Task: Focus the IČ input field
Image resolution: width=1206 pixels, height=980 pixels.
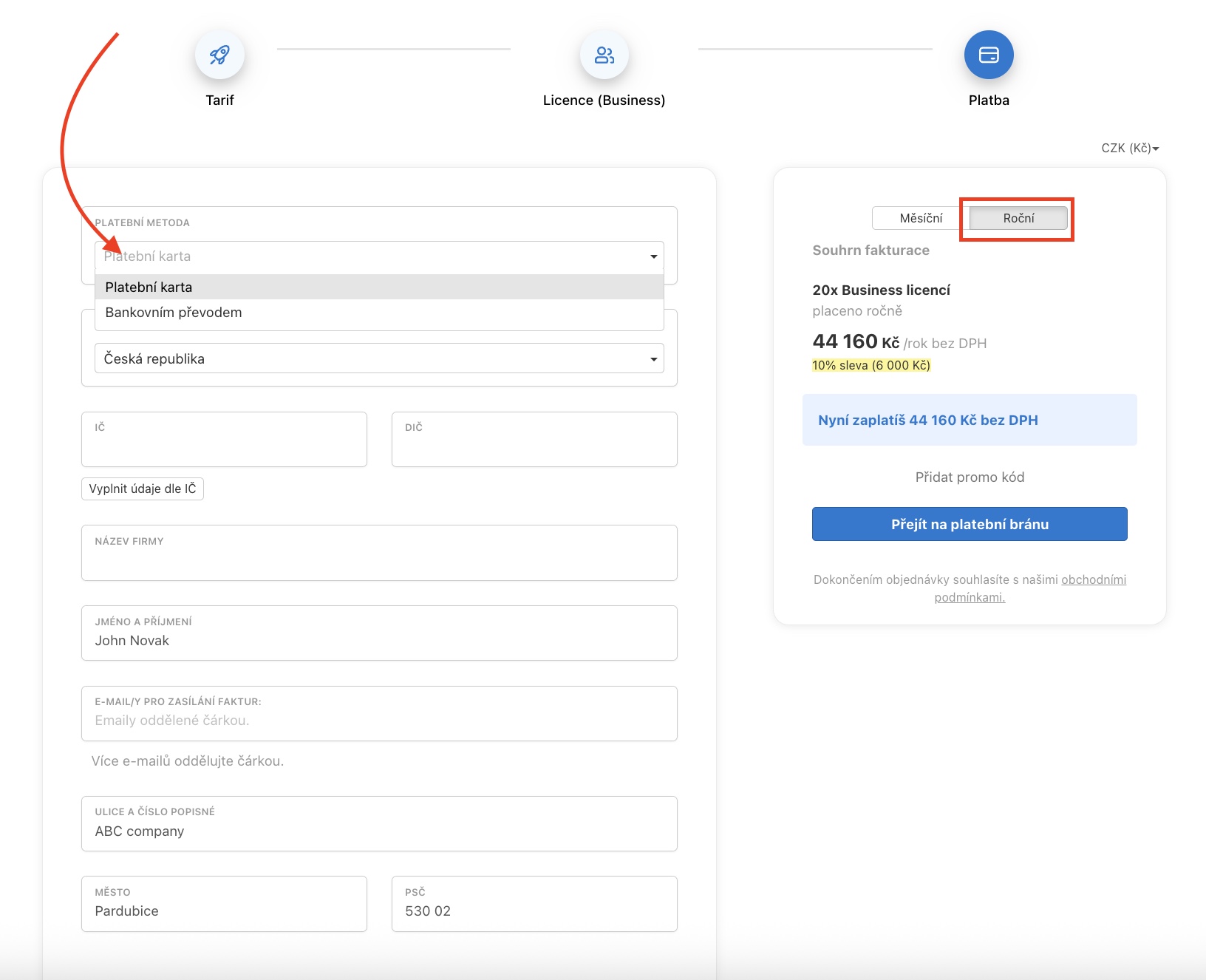Action: coord(224,446)
